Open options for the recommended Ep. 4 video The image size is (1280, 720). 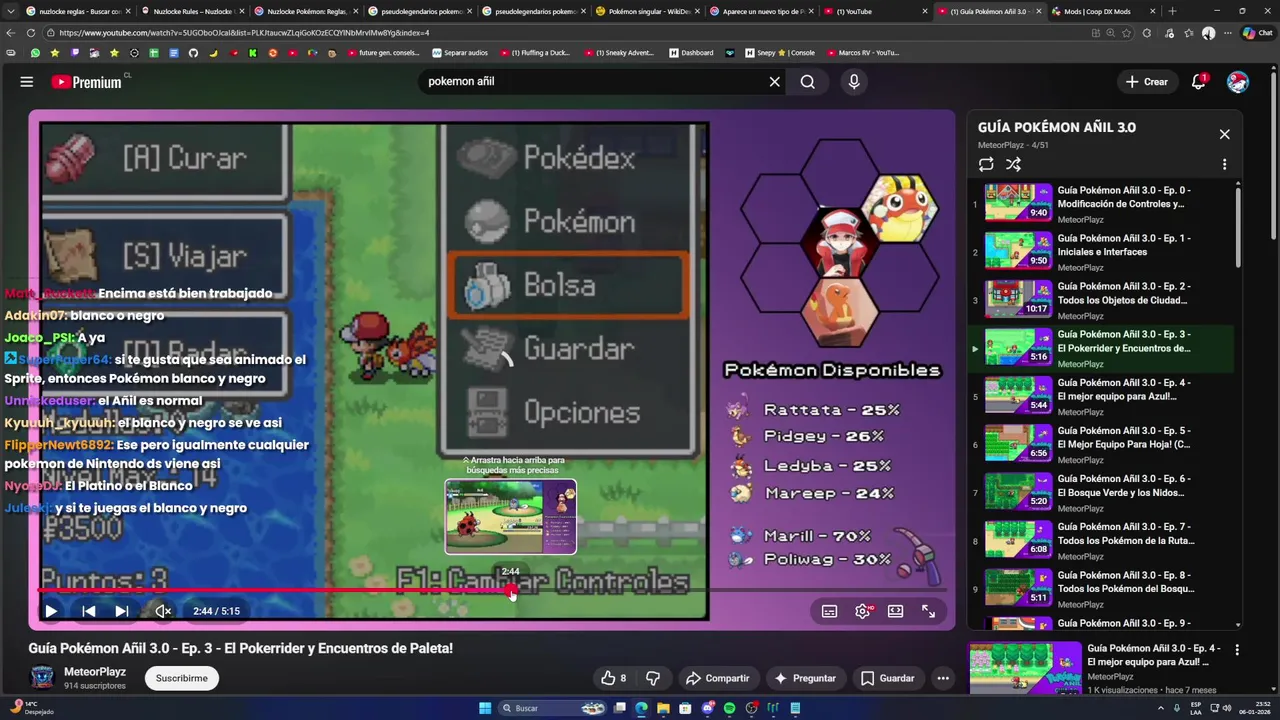[1237, 650]
